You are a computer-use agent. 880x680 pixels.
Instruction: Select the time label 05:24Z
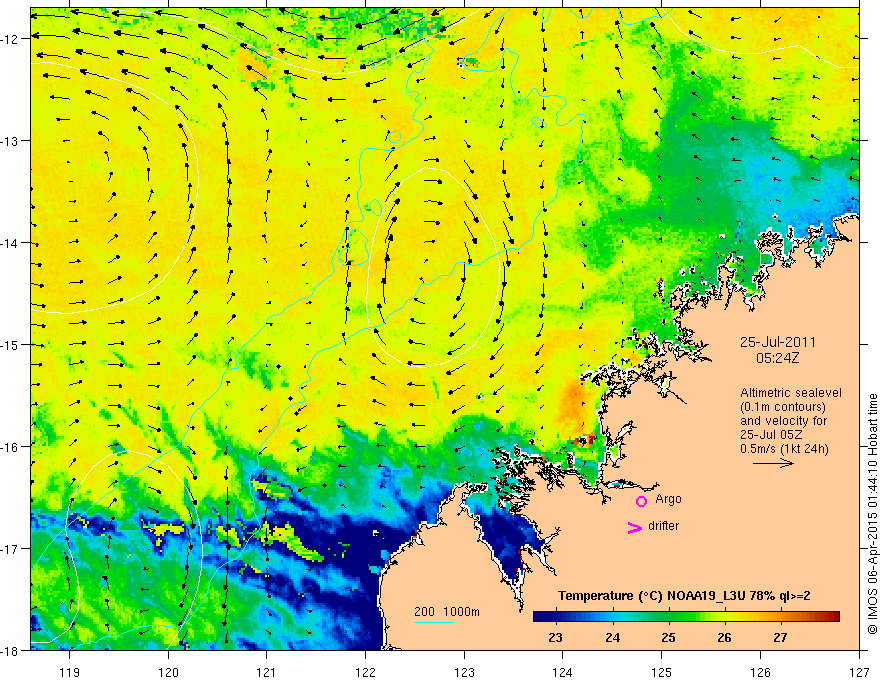tap(777, 358)
